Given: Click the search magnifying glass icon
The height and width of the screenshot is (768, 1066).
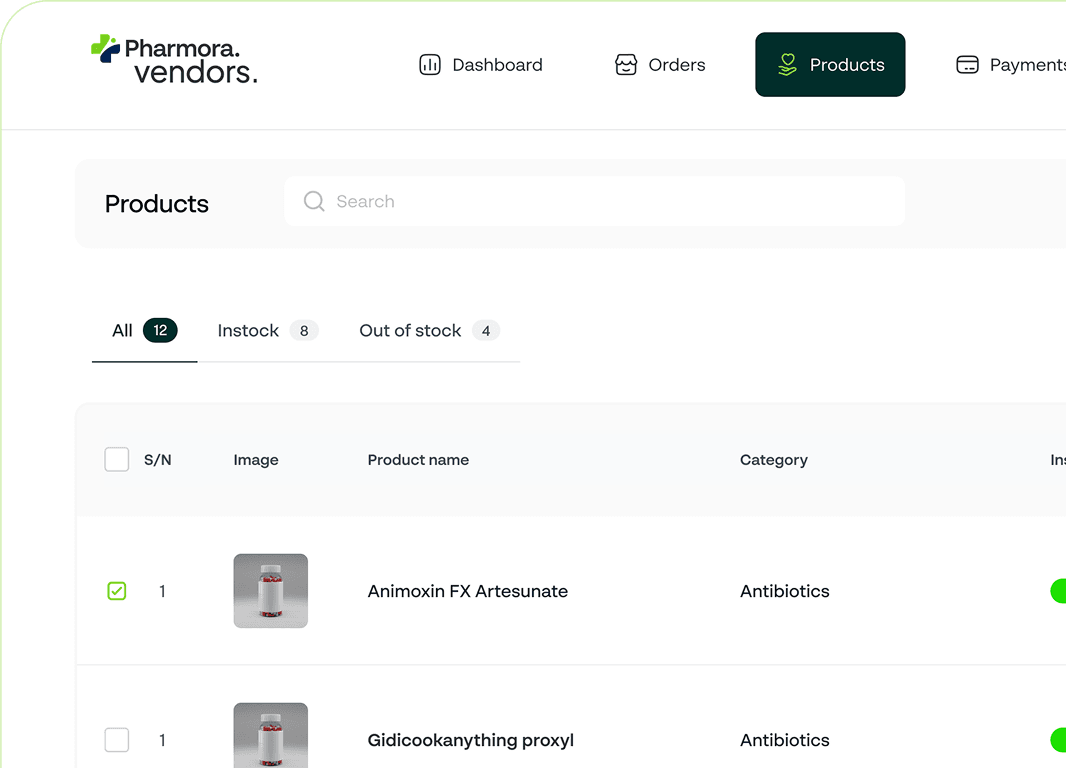Looking at the screenshot, I should [314, 202].
